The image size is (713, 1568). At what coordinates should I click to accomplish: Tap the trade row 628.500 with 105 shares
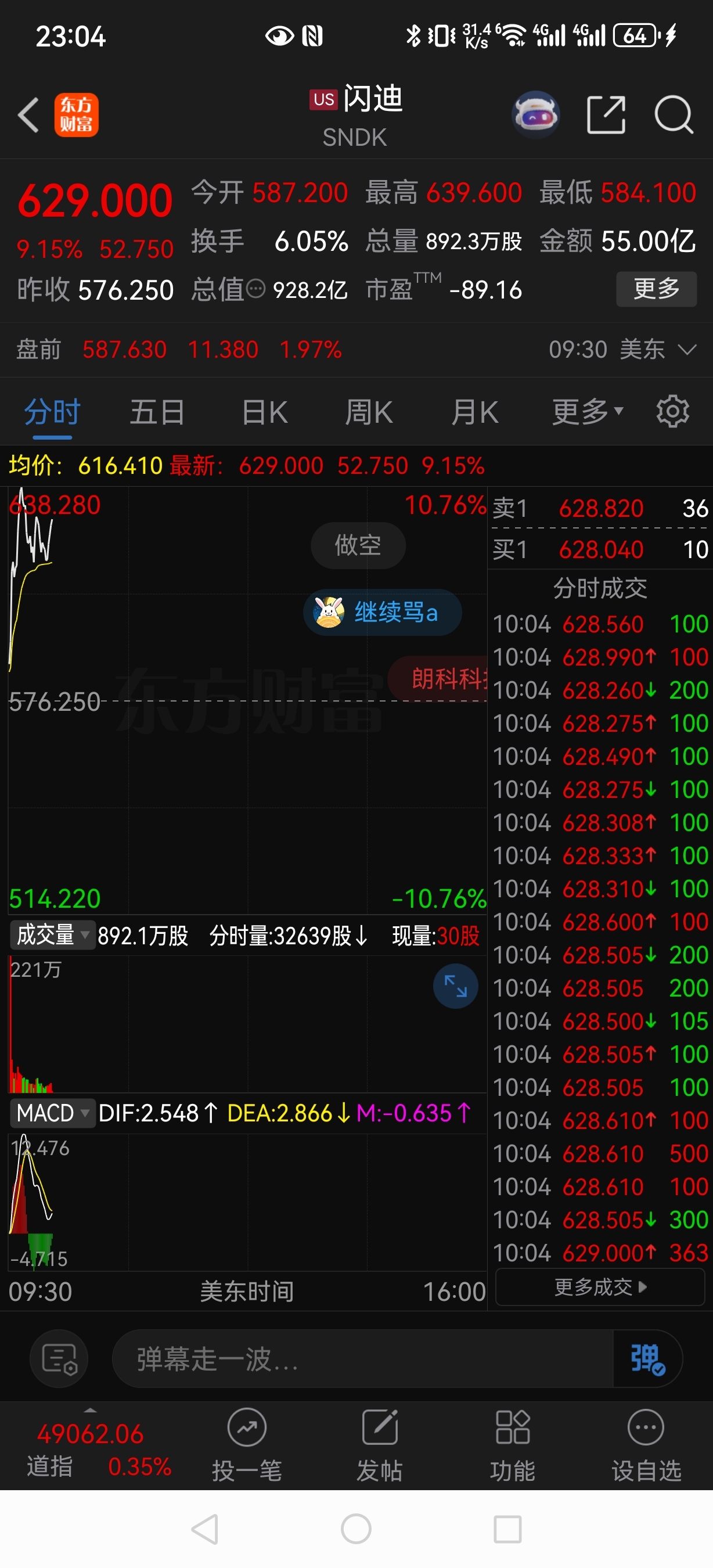[600, 1021]
